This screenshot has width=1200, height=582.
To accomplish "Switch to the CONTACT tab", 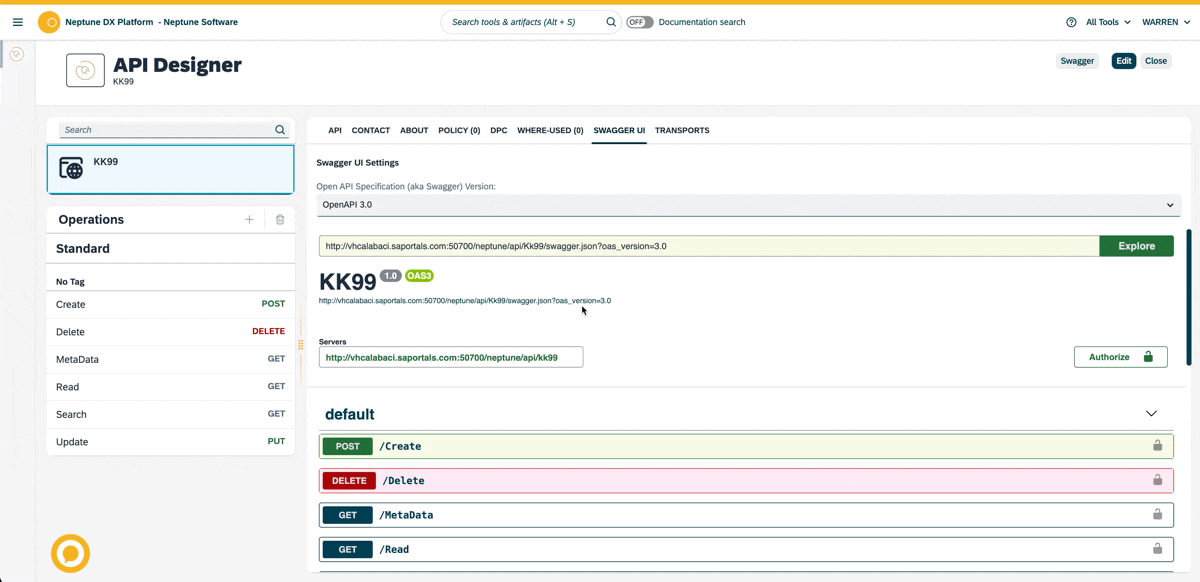I will (x=371, y=131).
